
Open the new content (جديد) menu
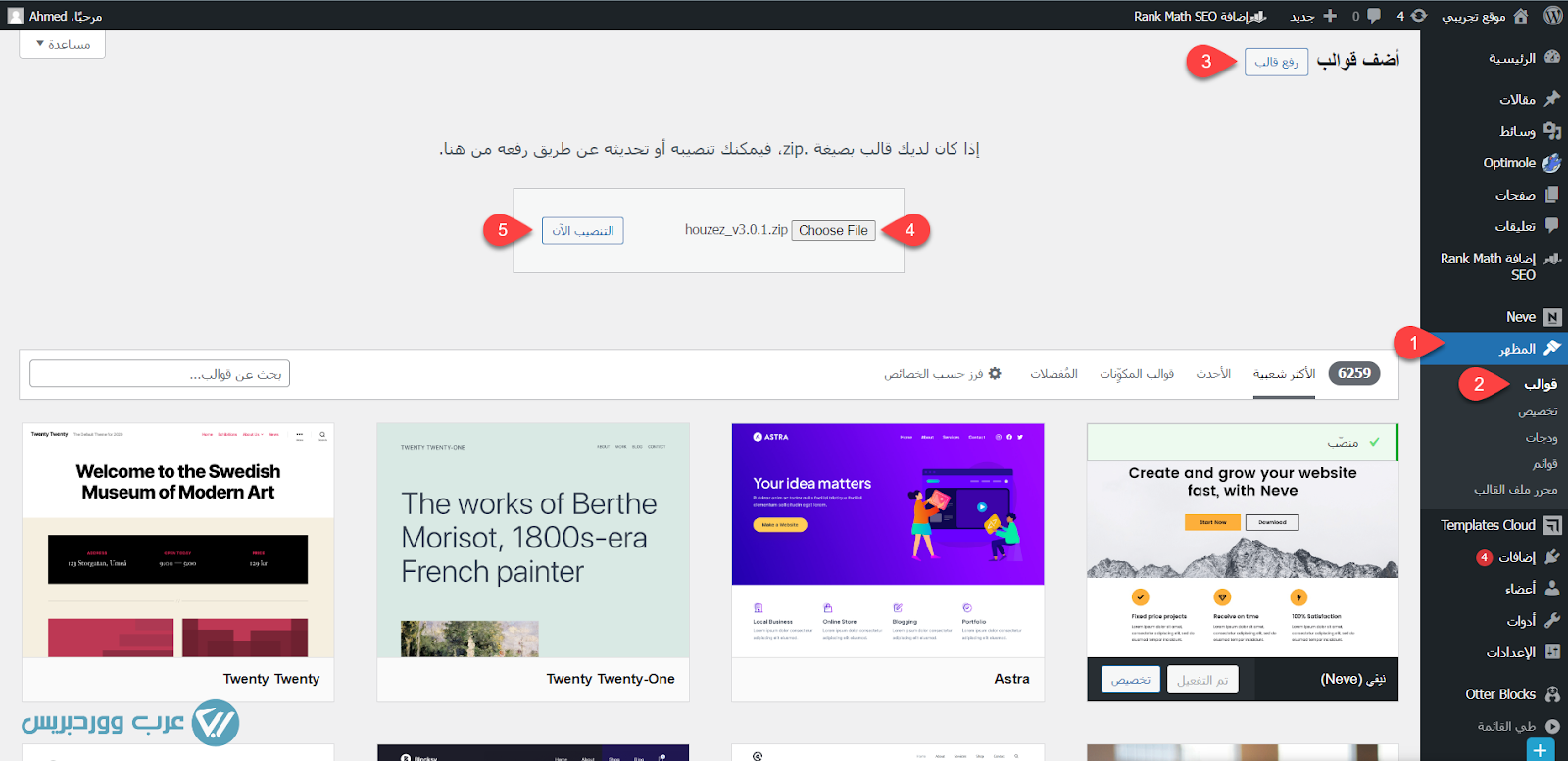[1313, 16]
